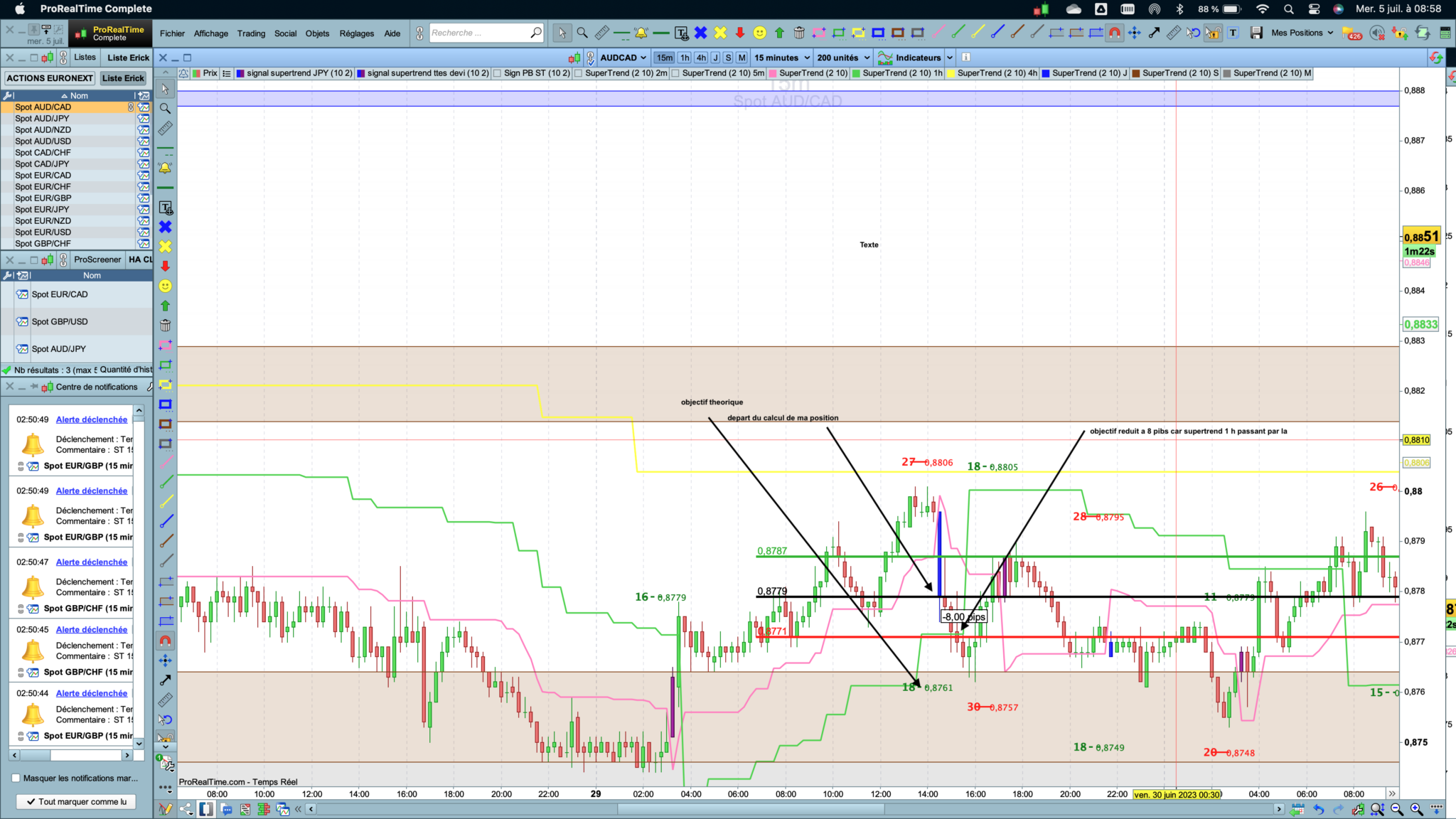The width and height of the screenshot is (1456, 819).
Task: Open the 200 unités dropdown
Action: coord(843,58)
